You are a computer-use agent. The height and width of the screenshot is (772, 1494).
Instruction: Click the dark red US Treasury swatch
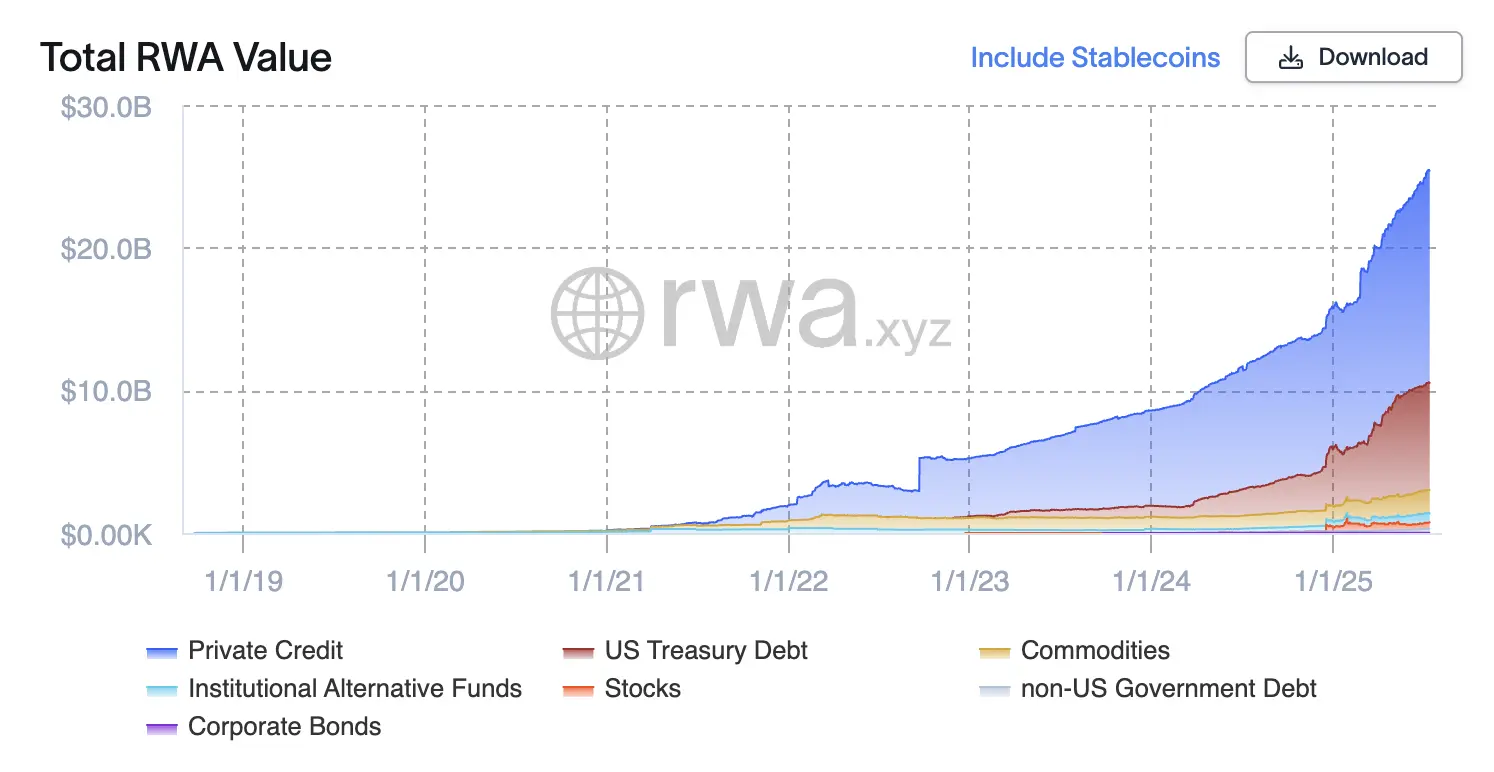tap(578, 653)
